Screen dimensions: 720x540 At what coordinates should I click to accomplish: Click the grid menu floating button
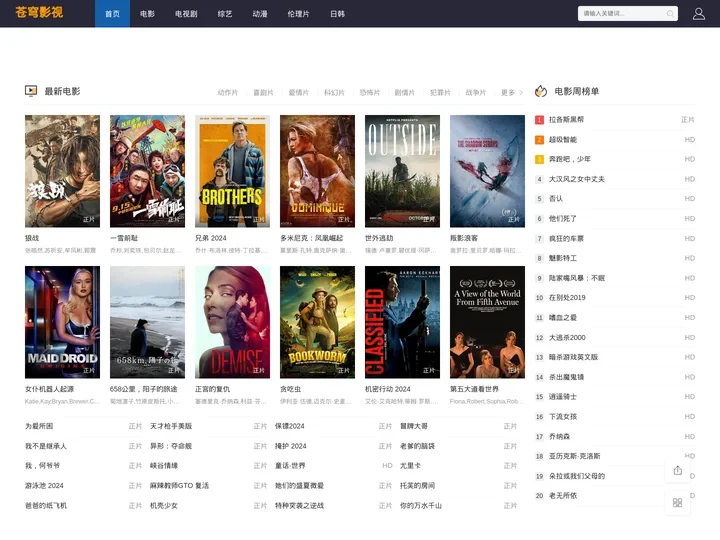pos(677,503)
